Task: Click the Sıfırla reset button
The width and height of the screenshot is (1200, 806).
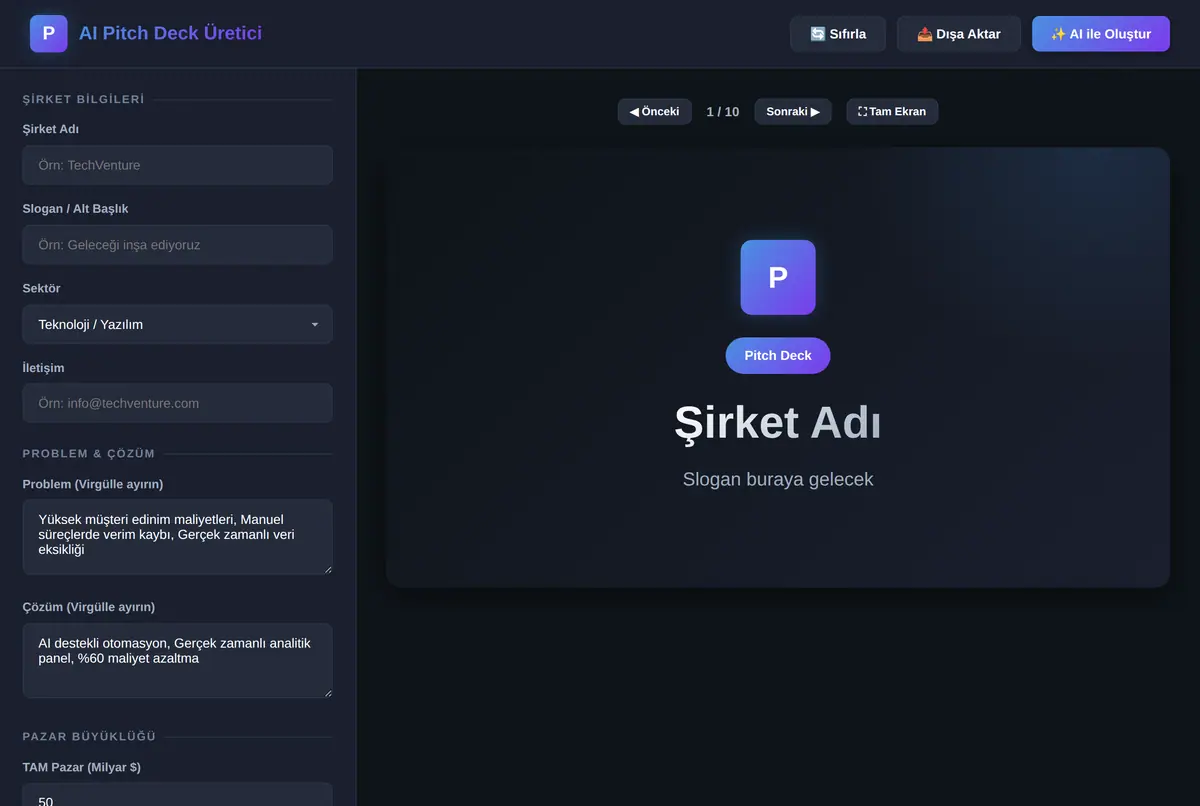Action: (838, 33)
